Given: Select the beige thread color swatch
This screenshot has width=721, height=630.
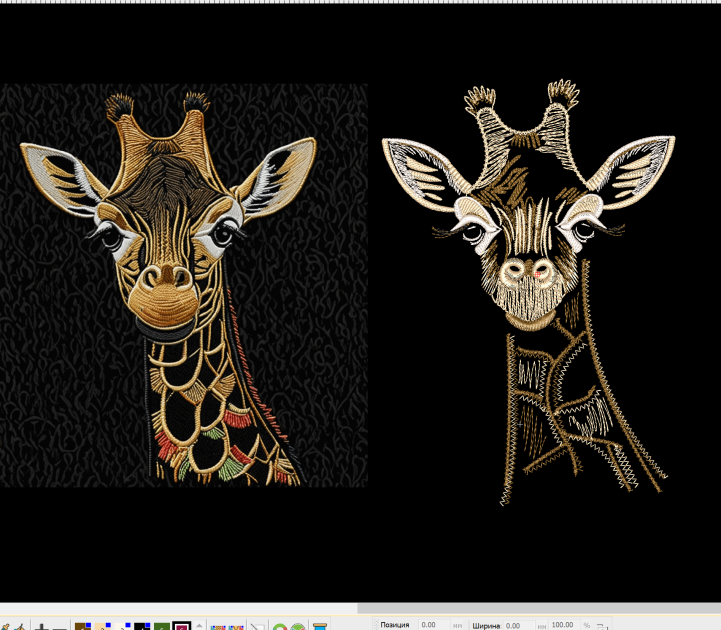Looking at the screenshot, I should tap(103, 626).
